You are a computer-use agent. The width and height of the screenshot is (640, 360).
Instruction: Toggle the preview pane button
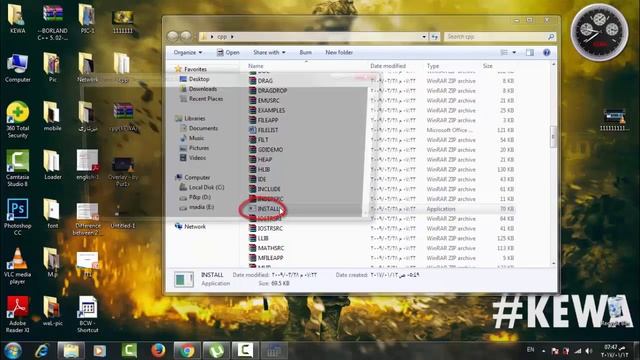(530, 52)
